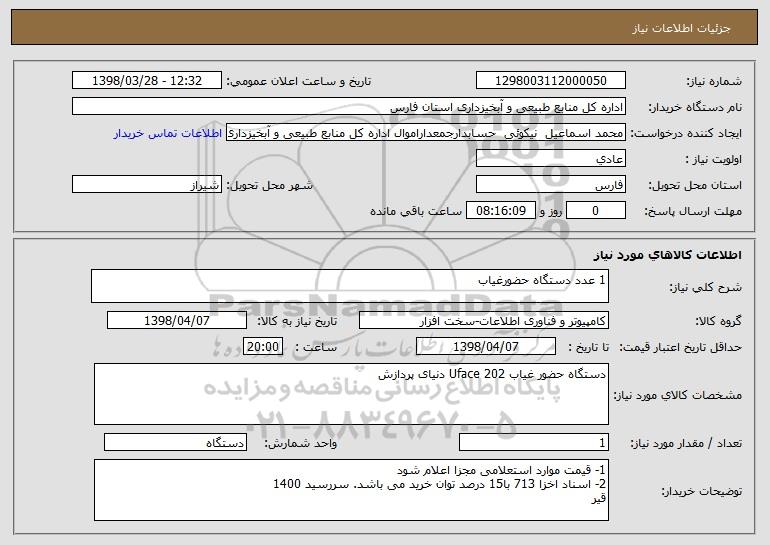Image resolution: width=770 pixels, height=545 pixels.
Task: Click the label شهر محل تحویل:
Action: pyautogui.click(x=269, y=186)
